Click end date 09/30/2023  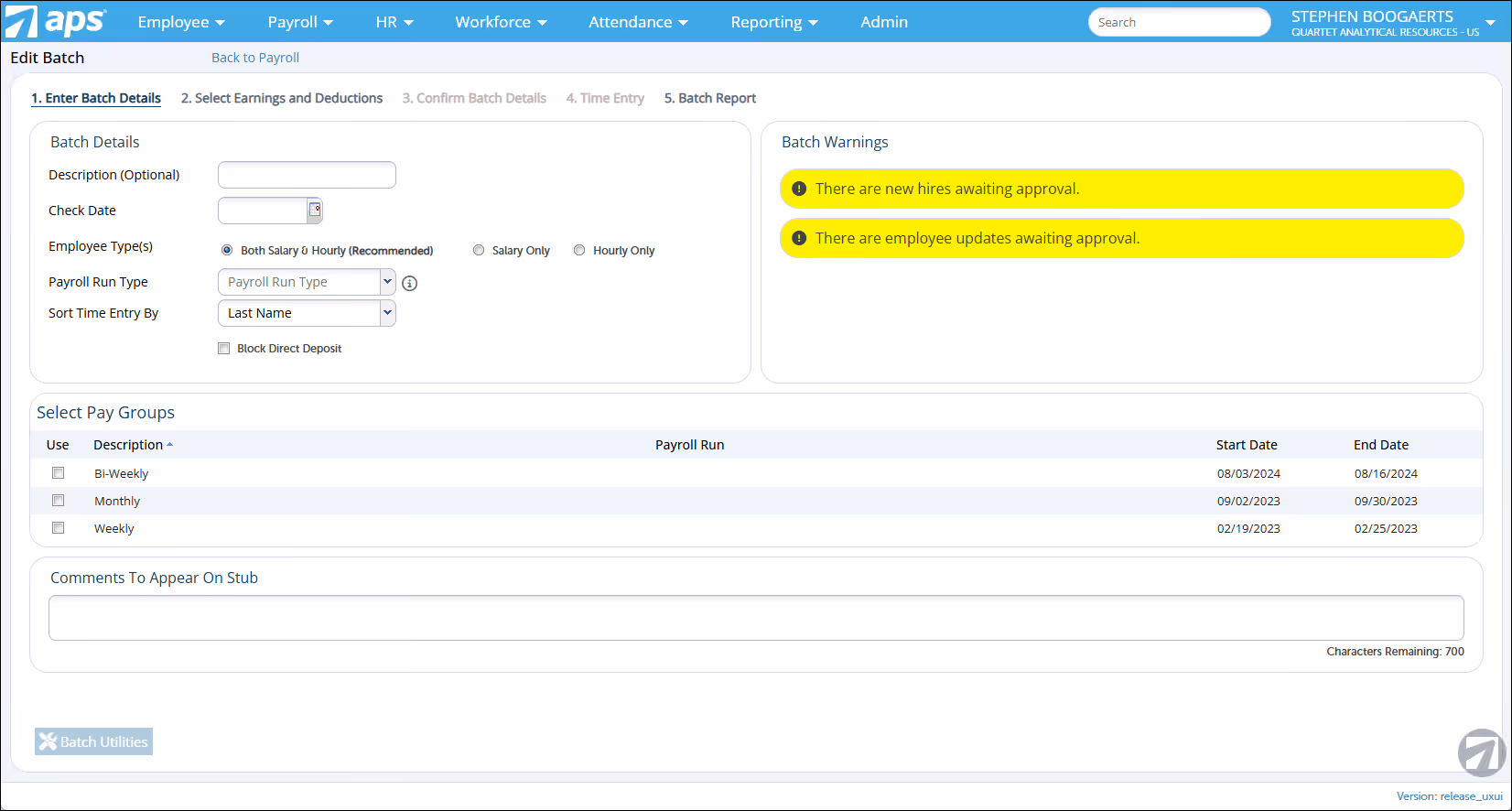1386,502
